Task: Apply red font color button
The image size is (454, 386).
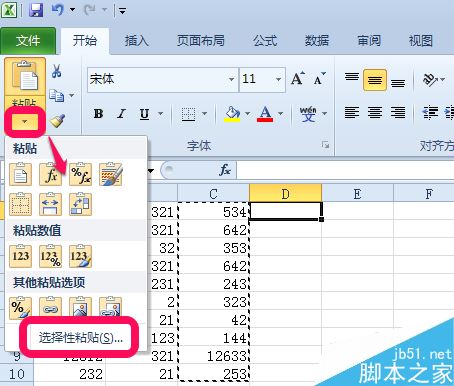Action: [x=265, y=114]
